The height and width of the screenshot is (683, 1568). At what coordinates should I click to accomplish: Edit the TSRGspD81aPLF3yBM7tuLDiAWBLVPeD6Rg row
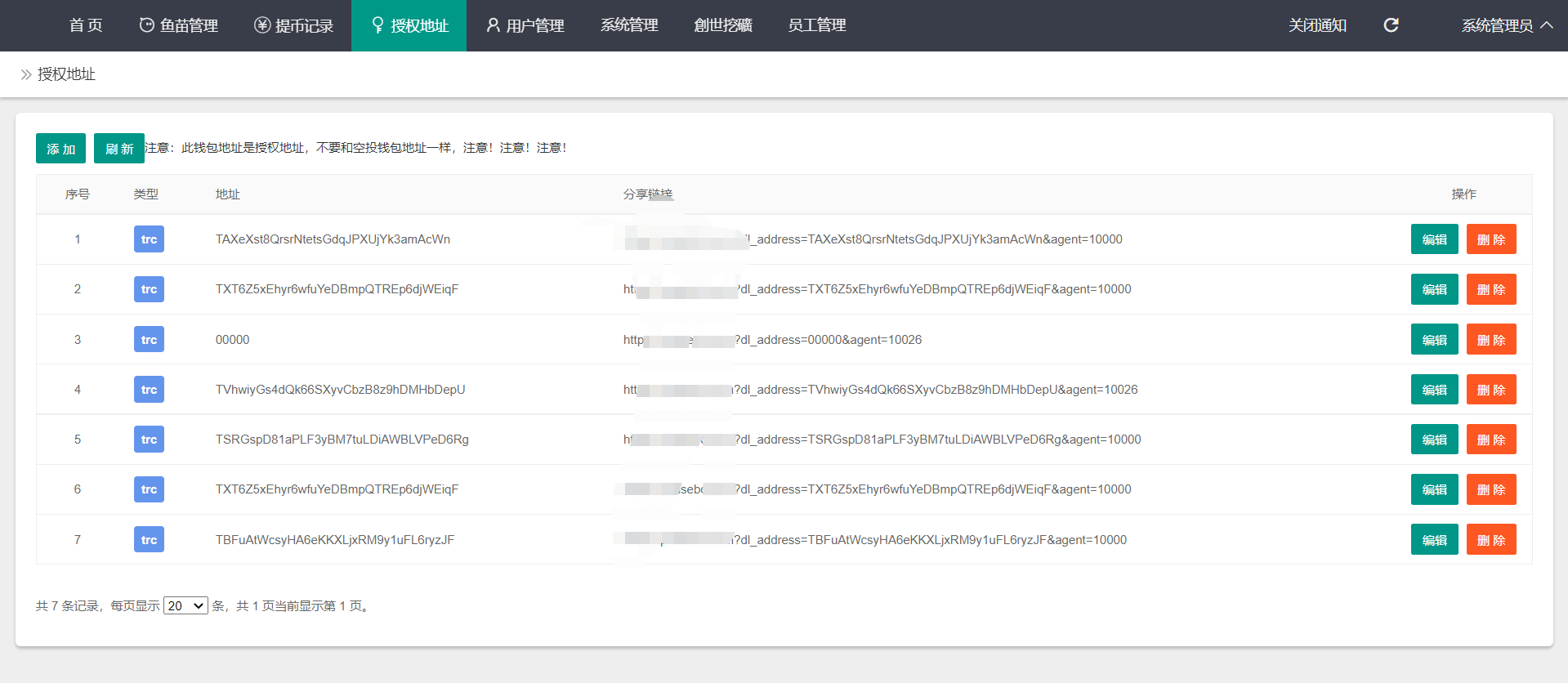point(1434,440)
